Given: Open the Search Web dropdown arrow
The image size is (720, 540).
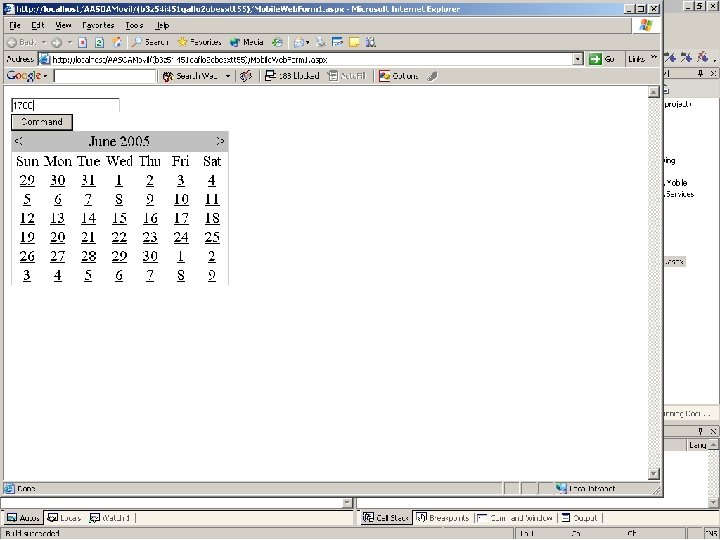Looking at the screenshot, I should click(228, 76).
